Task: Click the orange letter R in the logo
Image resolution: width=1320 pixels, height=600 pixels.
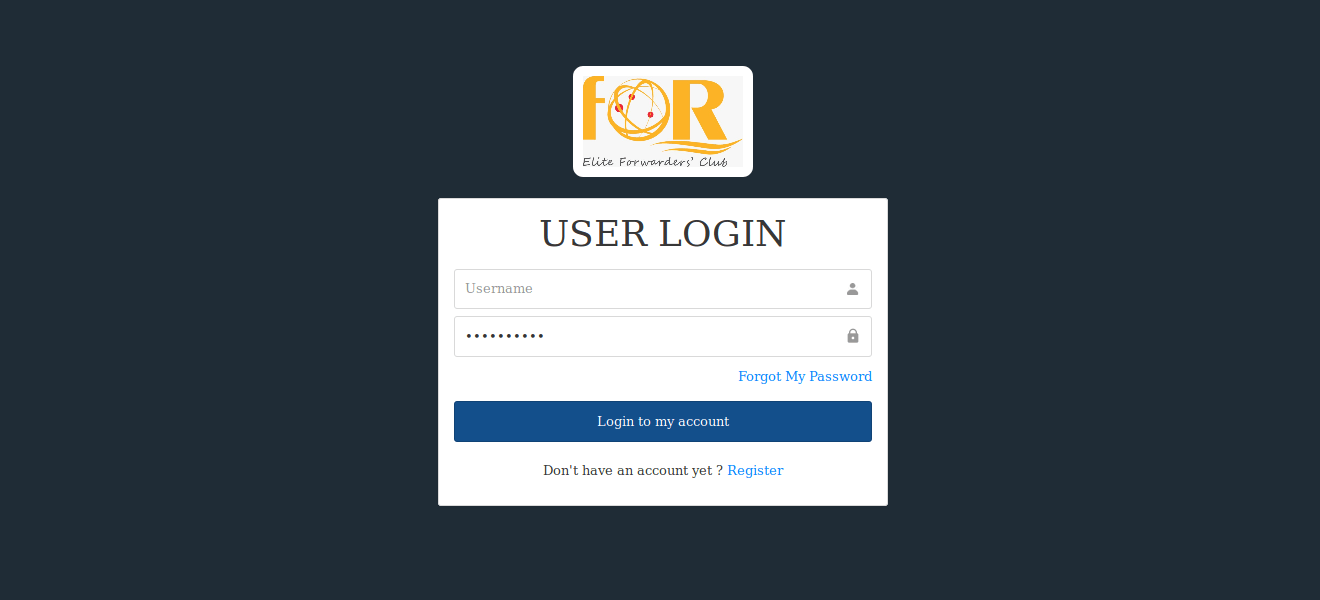Action: point(702,109)
